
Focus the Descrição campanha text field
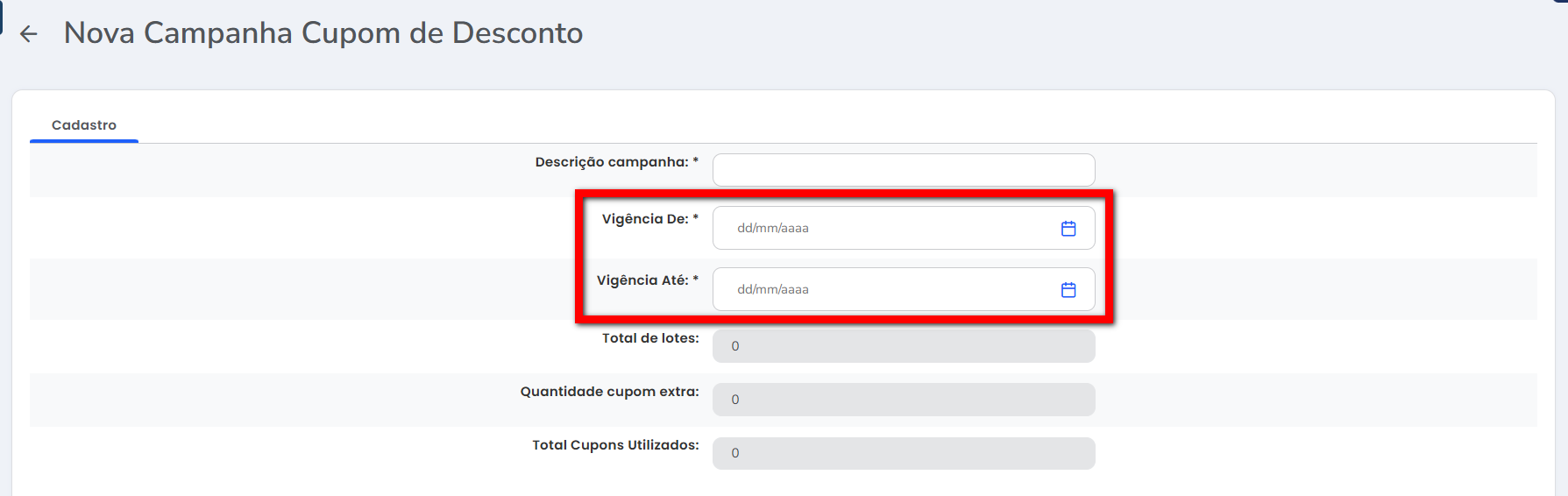903,170
